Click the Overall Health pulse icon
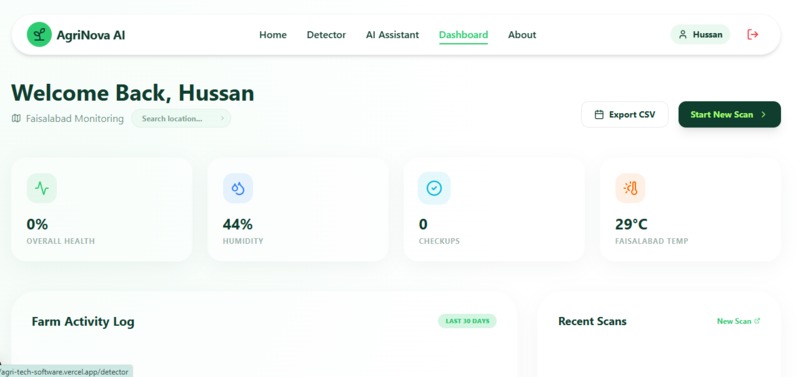 (42, 188)
